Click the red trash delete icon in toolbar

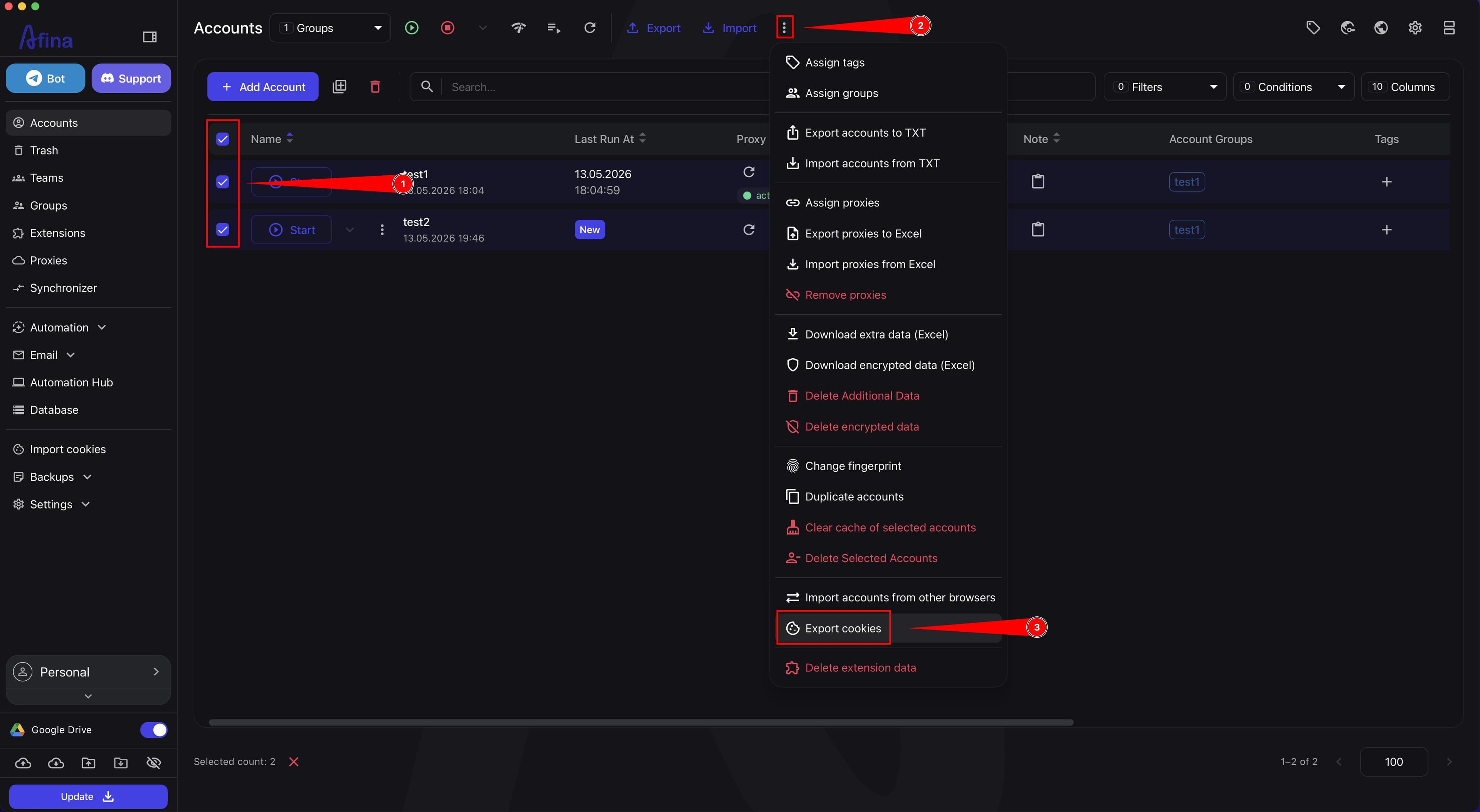pos(375,87)
